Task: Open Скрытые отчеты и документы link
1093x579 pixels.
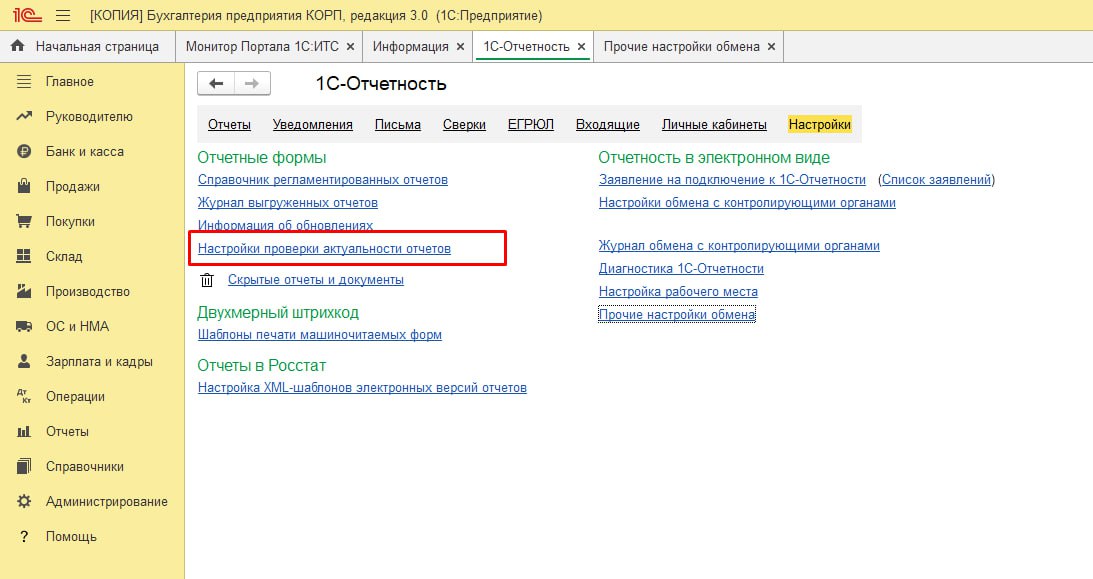Action: [x=316, y=280]
